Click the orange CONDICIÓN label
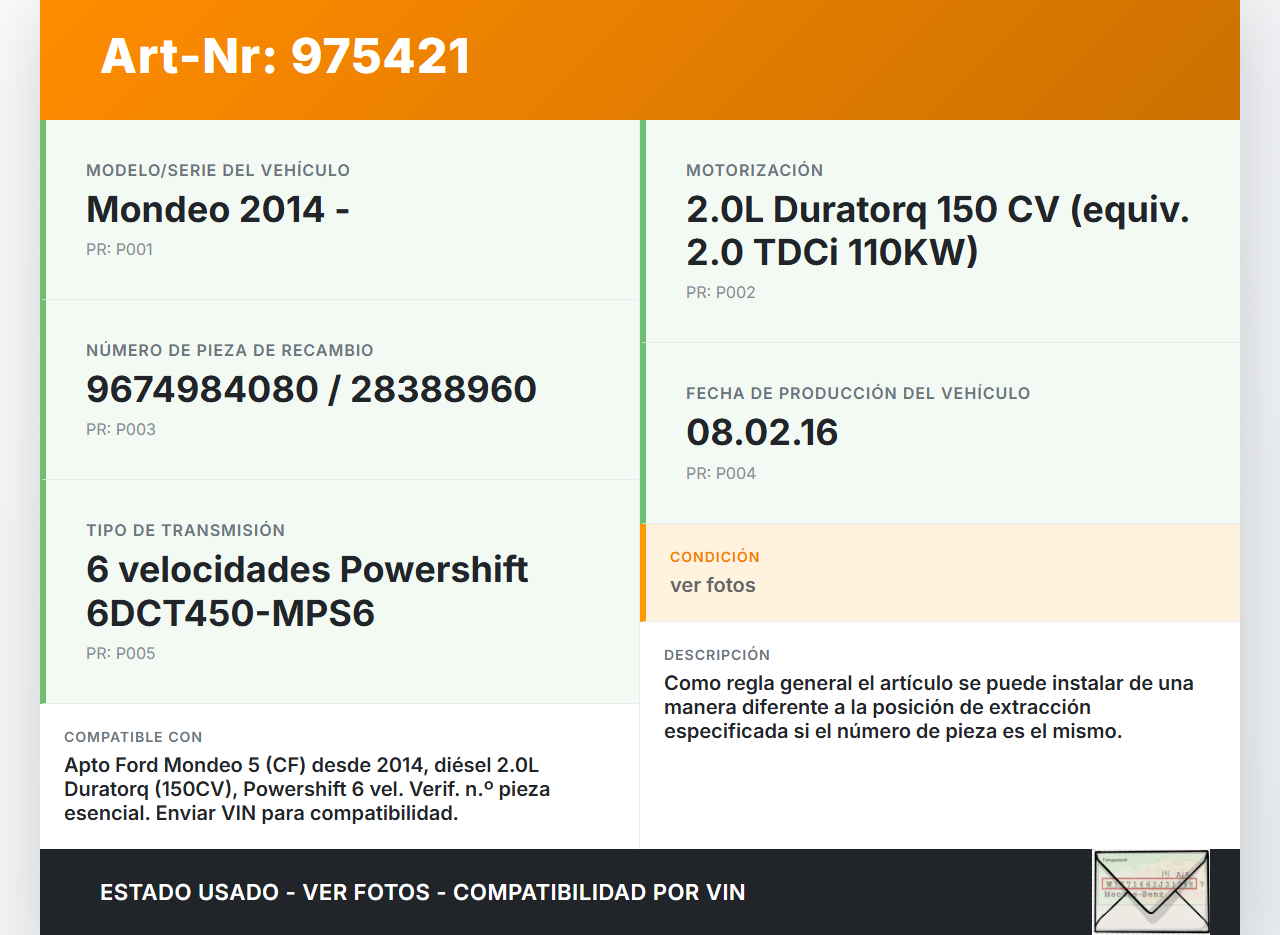This screenshot has height=935, width=1280. [x=714, y=557]
